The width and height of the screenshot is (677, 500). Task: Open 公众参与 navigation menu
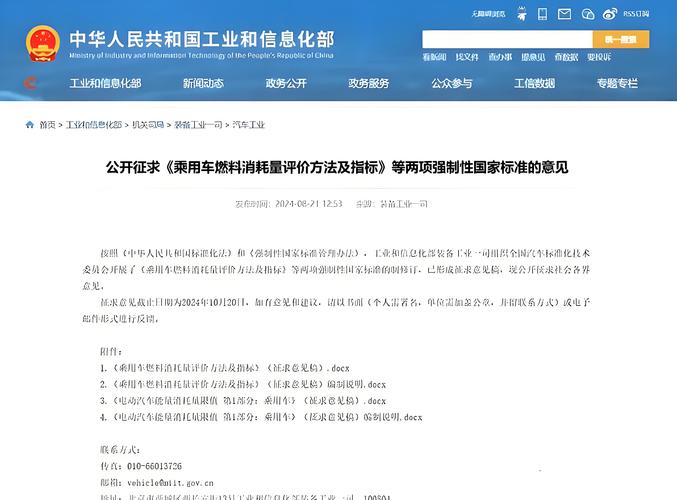[x=452, y=83]
